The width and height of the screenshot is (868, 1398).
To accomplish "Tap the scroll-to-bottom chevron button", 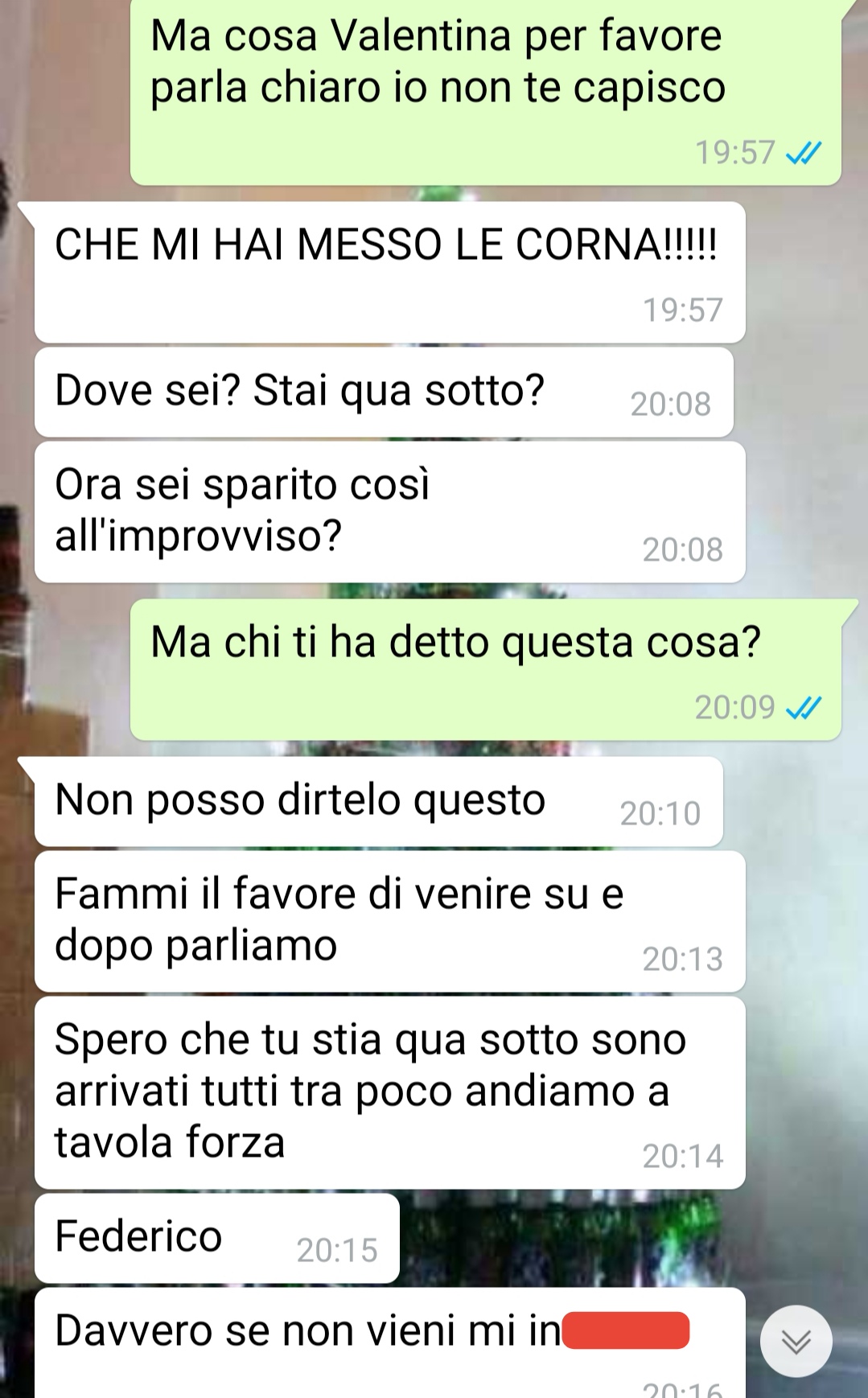I will pyautogui.click(x=796, y=1342).
